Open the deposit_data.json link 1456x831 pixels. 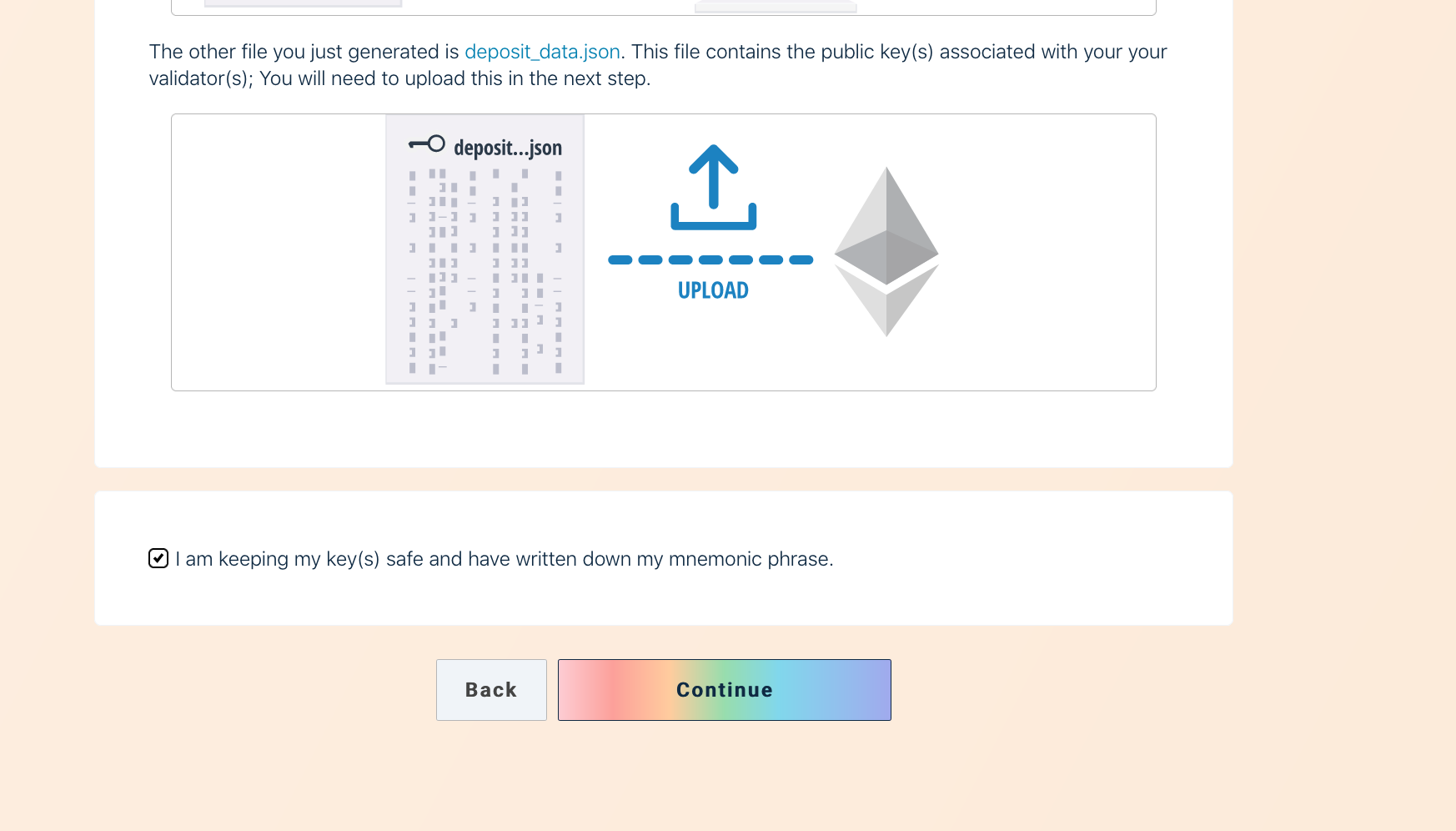542,52
